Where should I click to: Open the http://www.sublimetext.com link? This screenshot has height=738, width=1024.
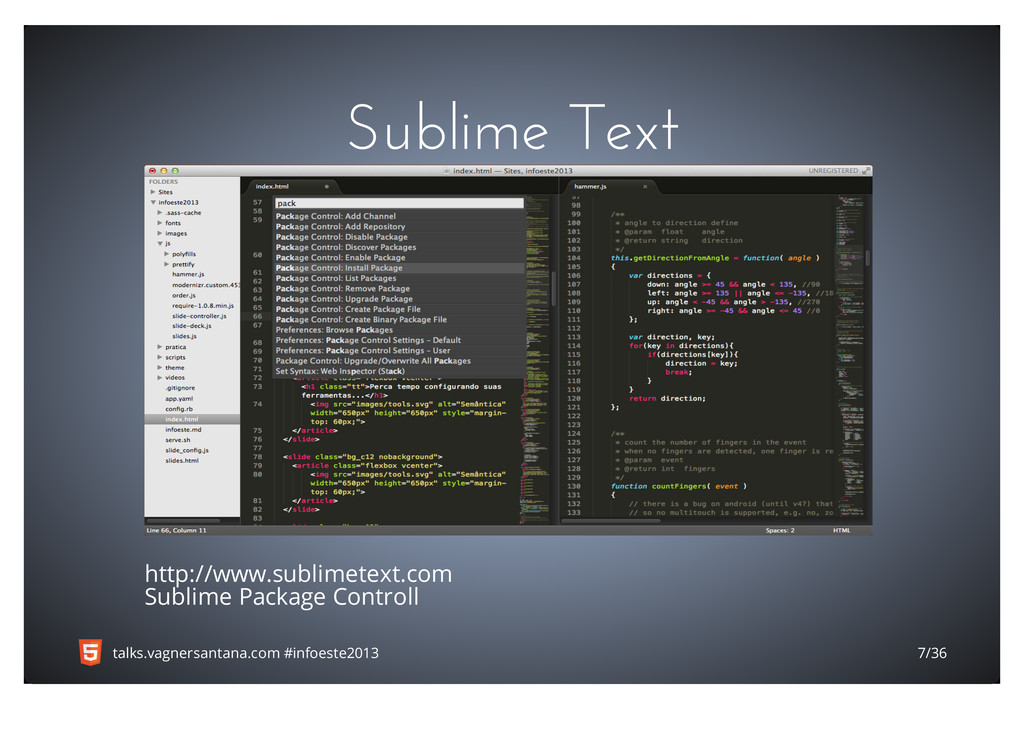[298, 573]
